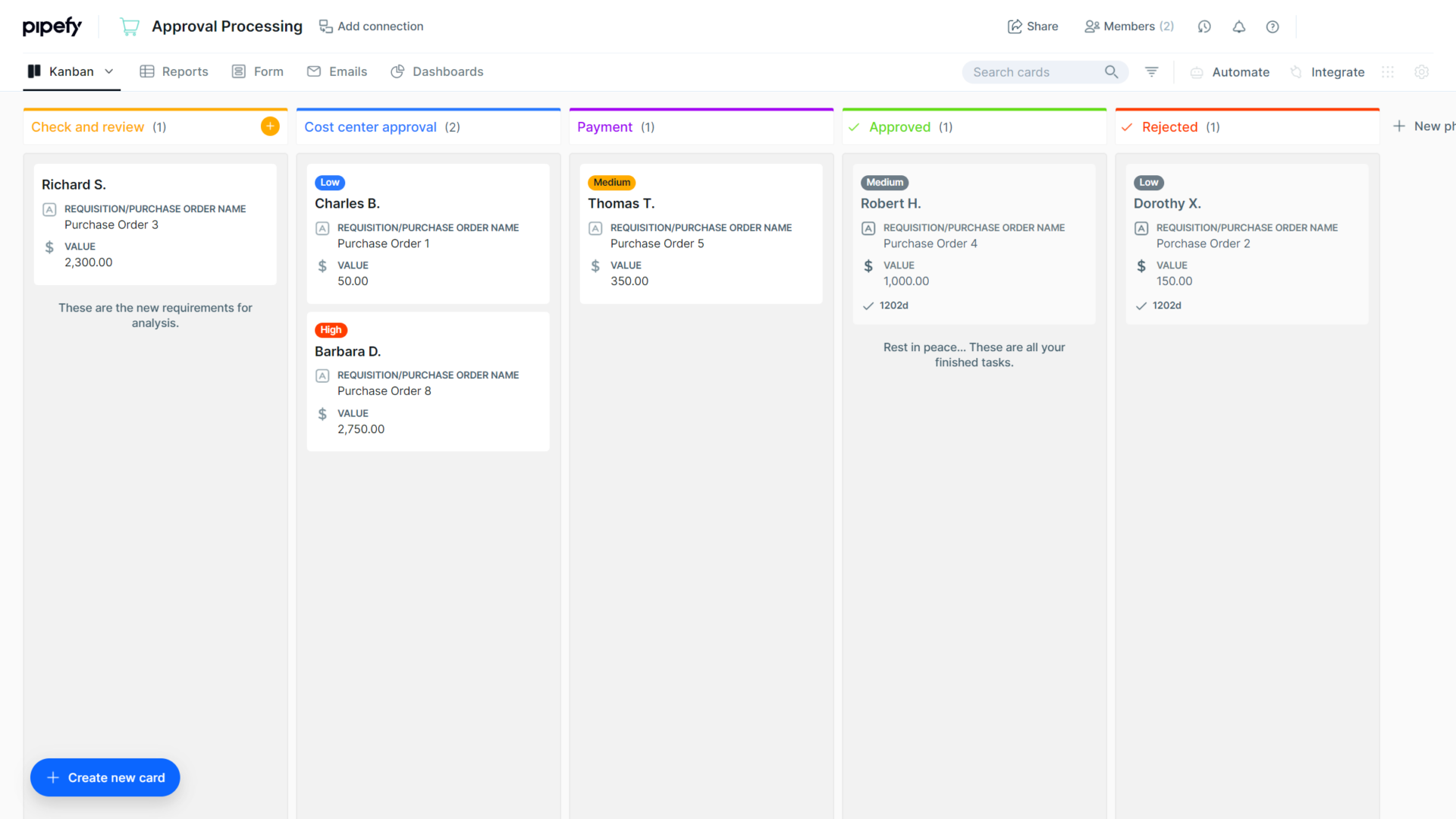
Task: Open the Automate feature icon
Action: point(1197,72)
